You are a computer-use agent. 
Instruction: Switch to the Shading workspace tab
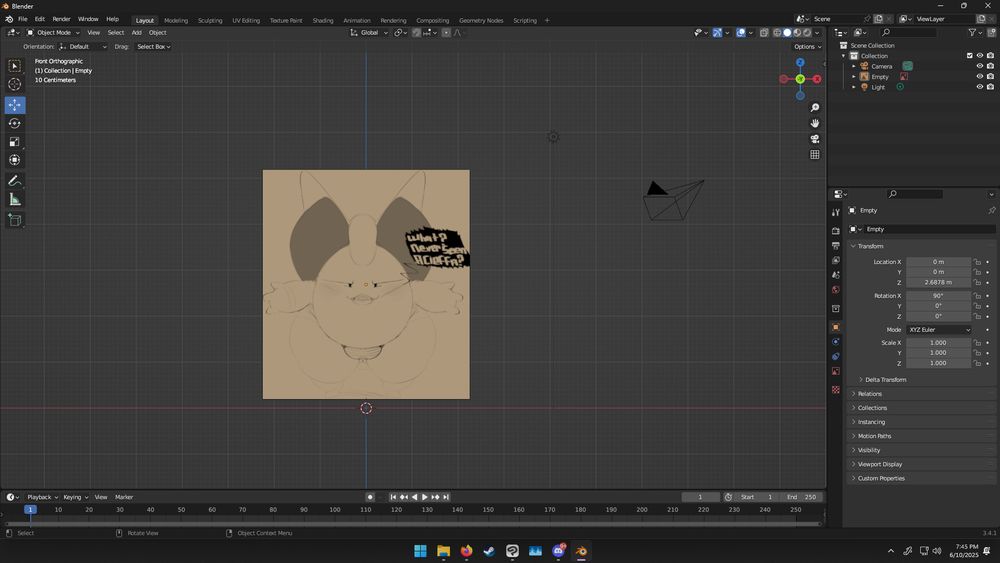point(323,20)
